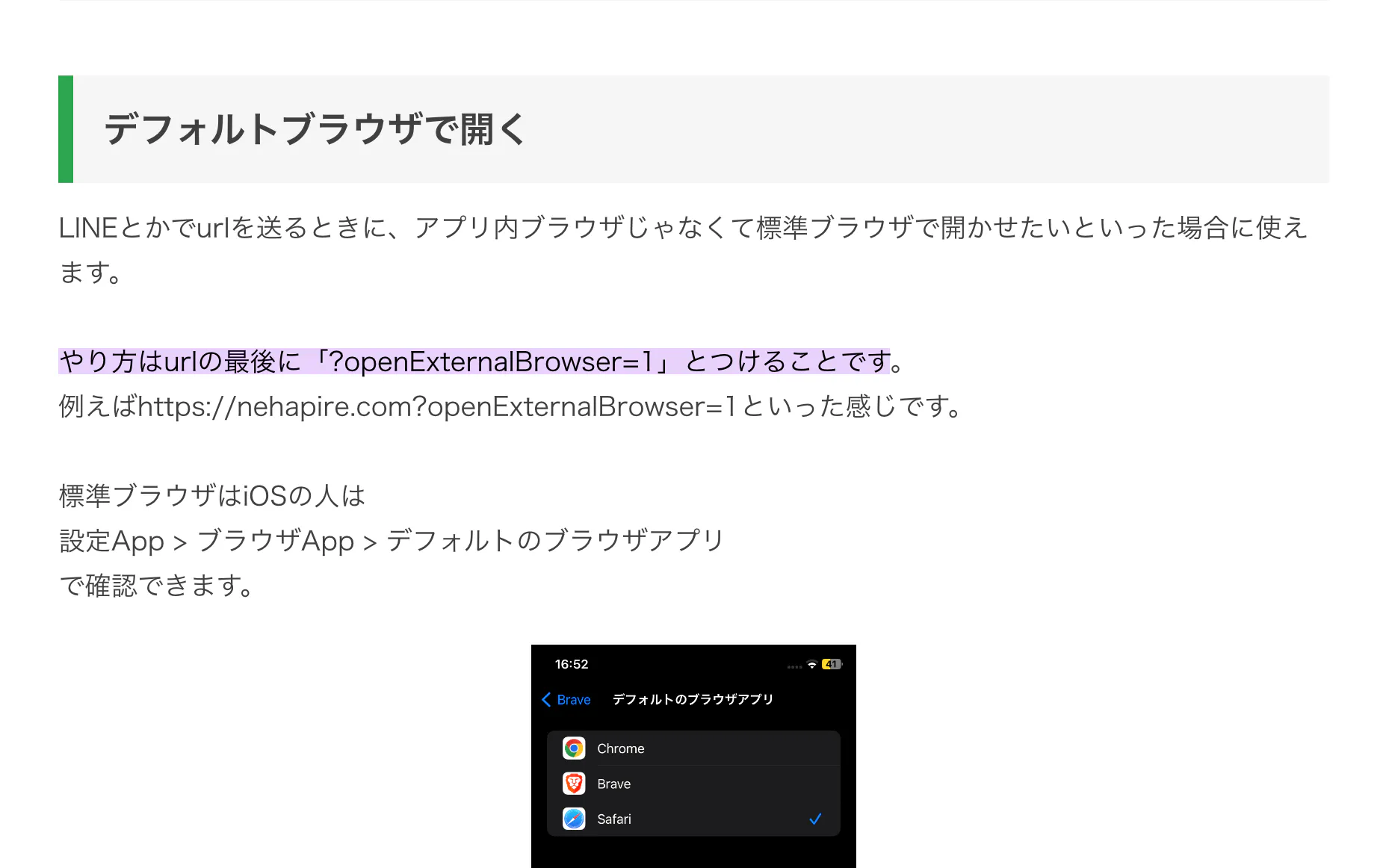Click the line で確認できます。

pyautogui.click(x=157, y=586)
